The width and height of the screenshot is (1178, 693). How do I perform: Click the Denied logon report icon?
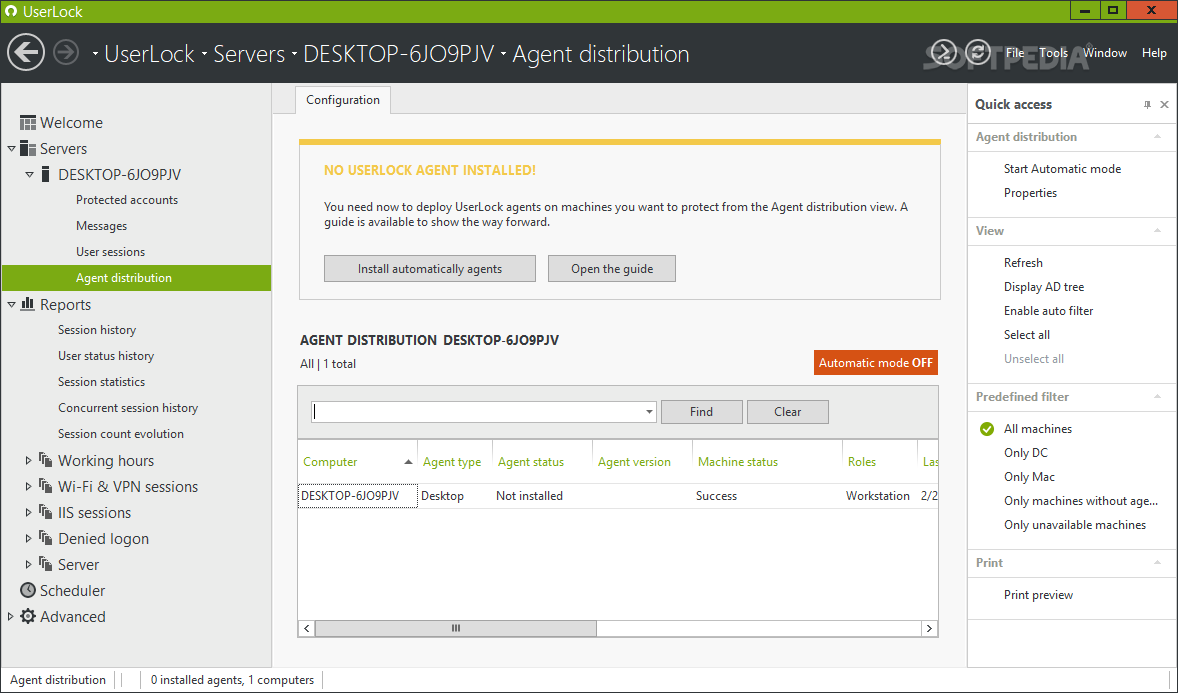point(46,538)
